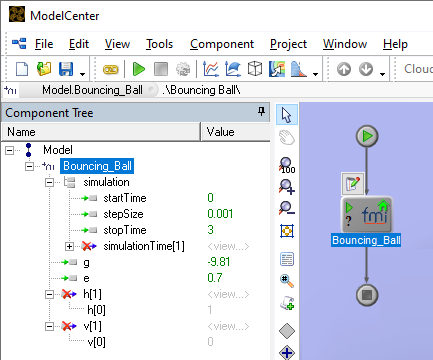Open the <view...> link for h[1]
This screenshot has width=433, height=360.
pyautogui.click(x=228, y=294)
